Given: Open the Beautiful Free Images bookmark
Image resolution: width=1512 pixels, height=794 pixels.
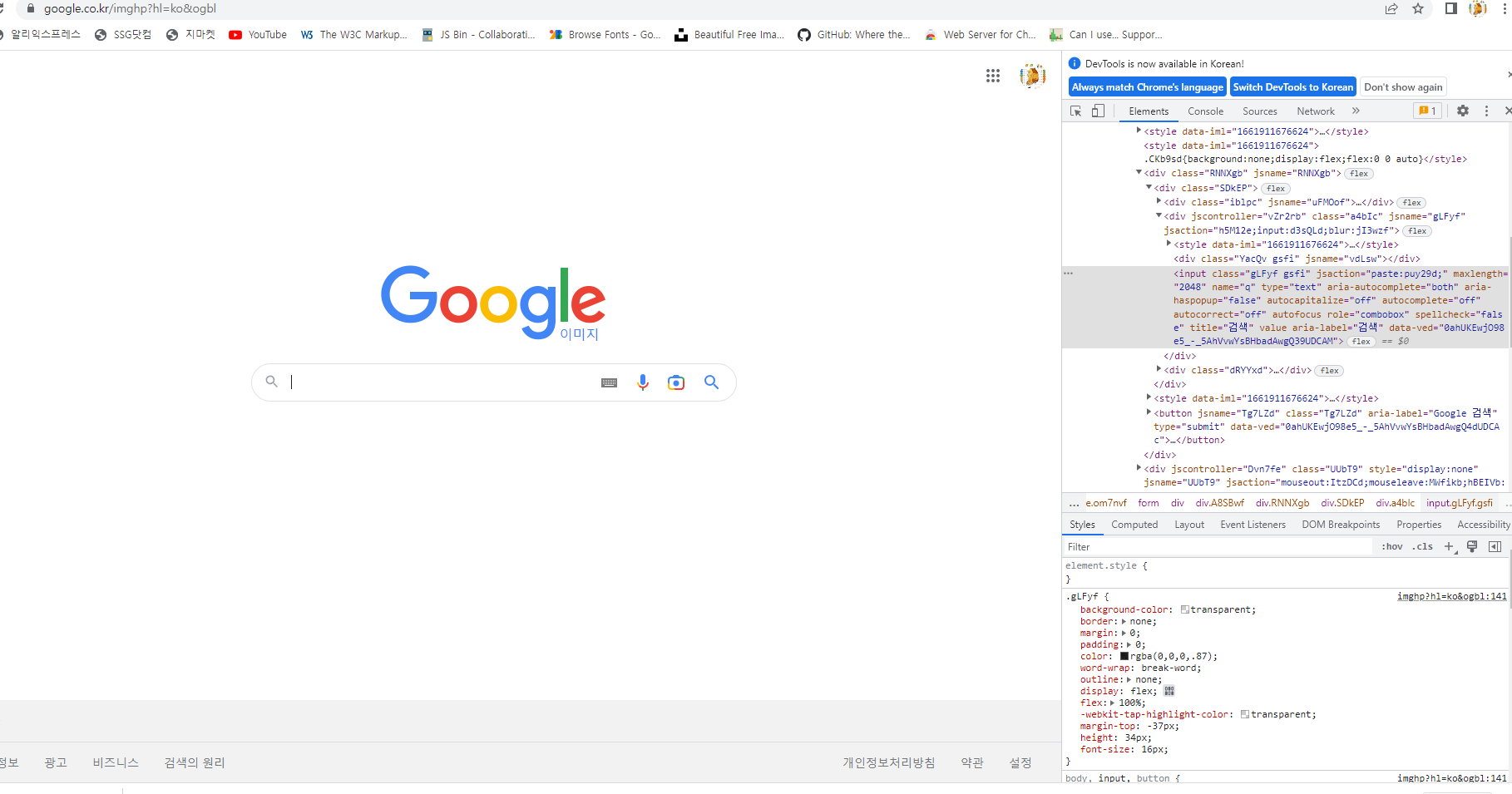Looking at the screenshot, I should (x=729, y=35).
